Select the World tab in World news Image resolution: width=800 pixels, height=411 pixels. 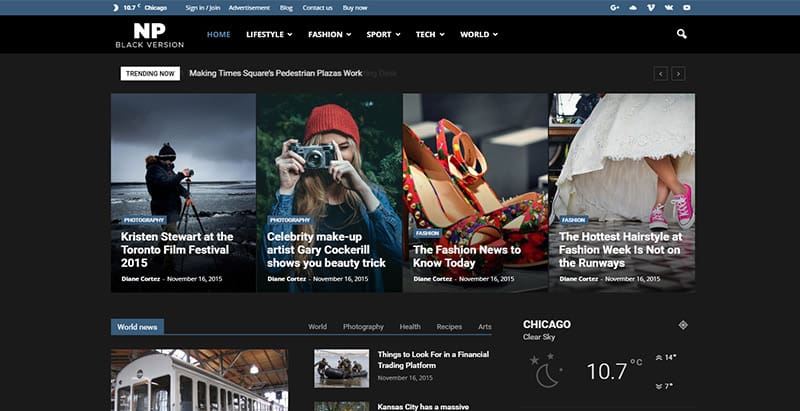tap(317, 326)
